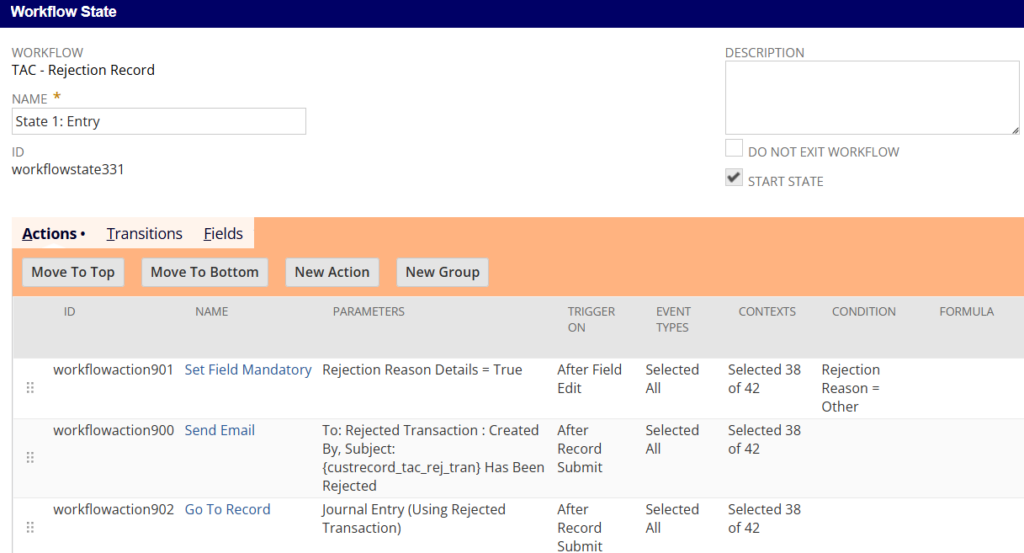Create a New Group
Image resolution: width=1024 pixels, height=553 pixels.
[x=443, y=272]
